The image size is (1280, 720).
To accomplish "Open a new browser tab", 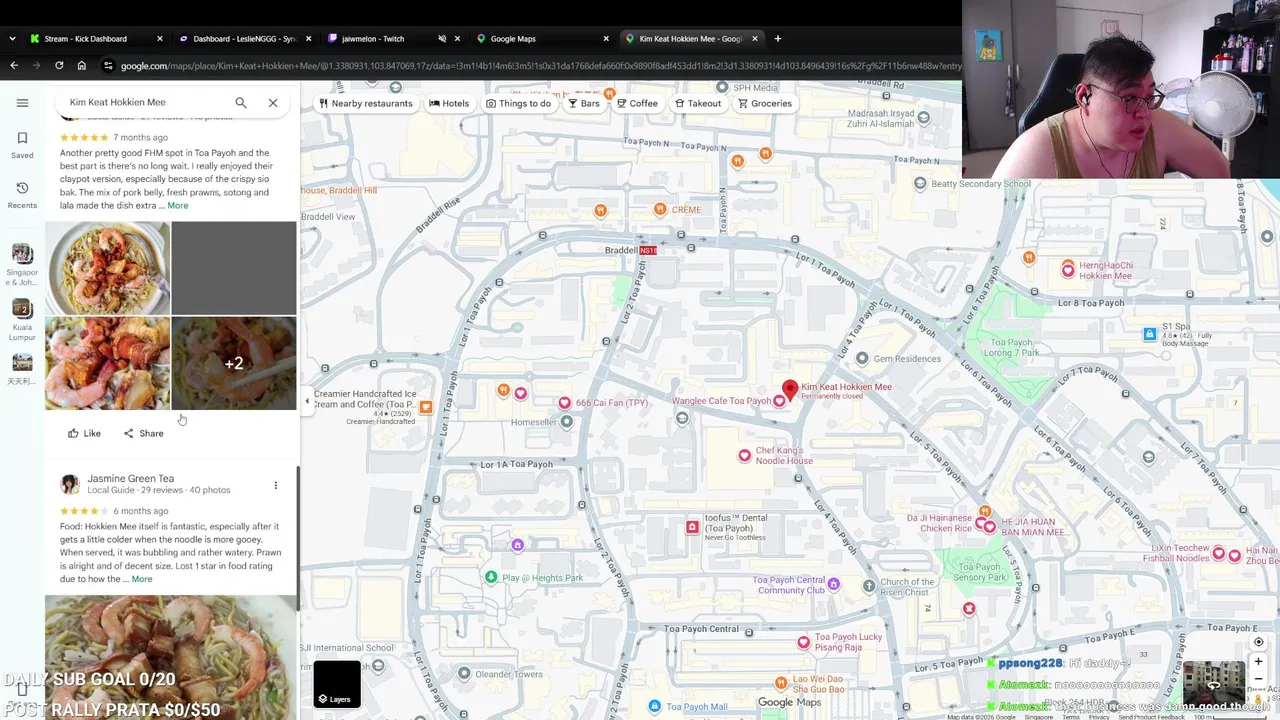I will click(778, 39).
